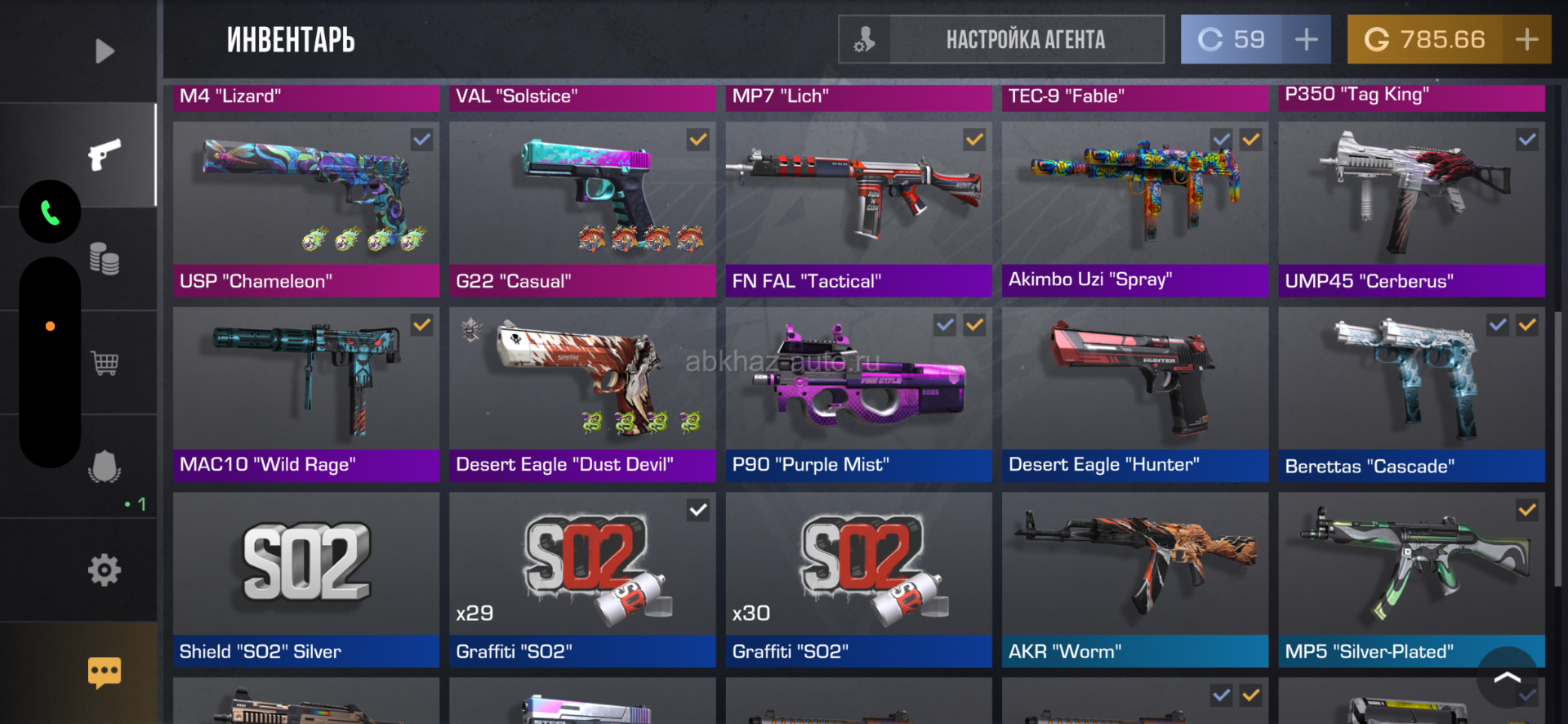This screenshot has height=724, width=1568.
Task: Open the settings gear icon
Action: coord(105,570)
